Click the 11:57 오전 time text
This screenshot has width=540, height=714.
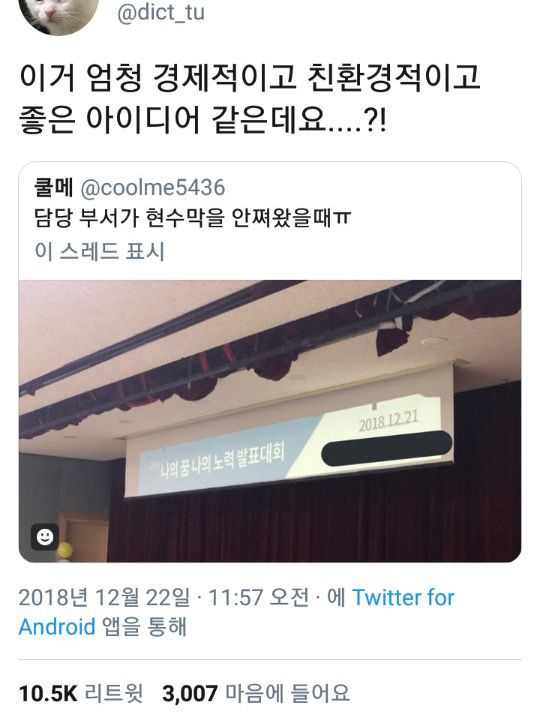259,597
